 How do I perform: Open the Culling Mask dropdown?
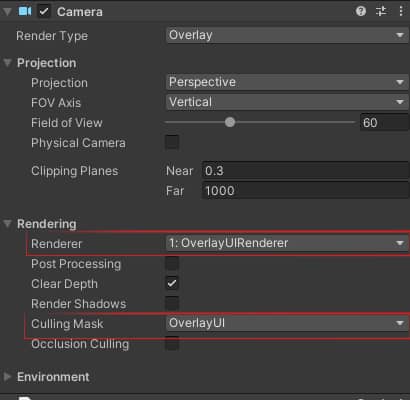point(287,323)
